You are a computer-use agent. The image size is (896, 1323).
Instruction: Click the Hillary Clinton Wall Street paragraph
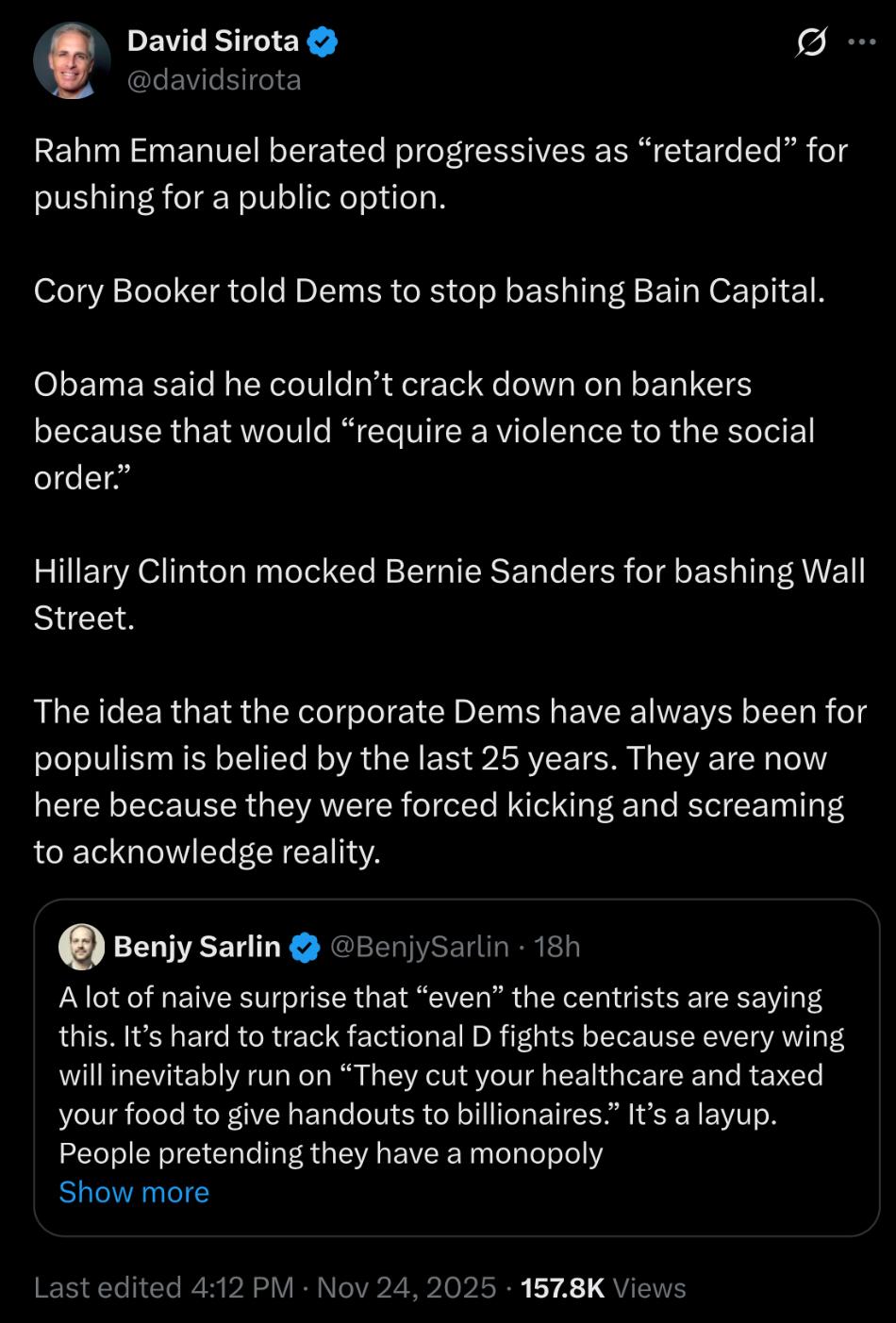(449, 594)
